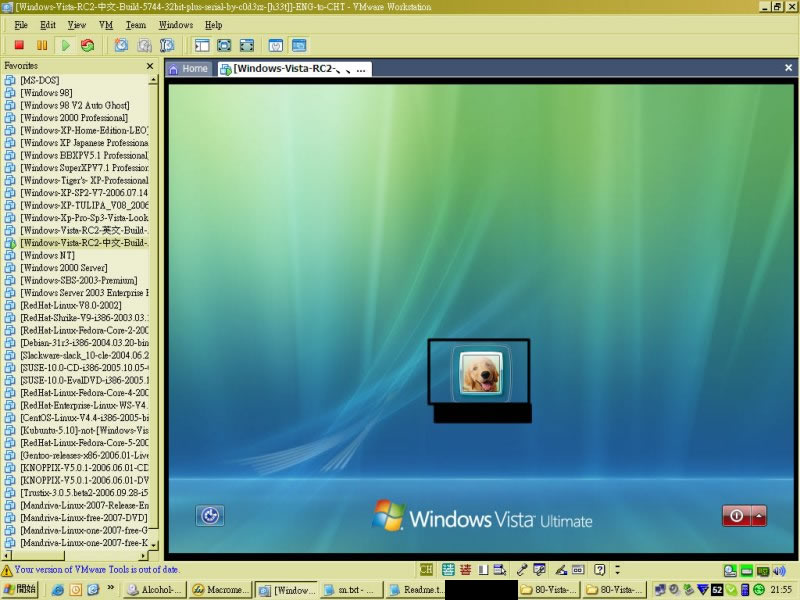Click the VM icon beside [Windows 98]
Viewport: 800px width, 600px height.
[10, 92]
